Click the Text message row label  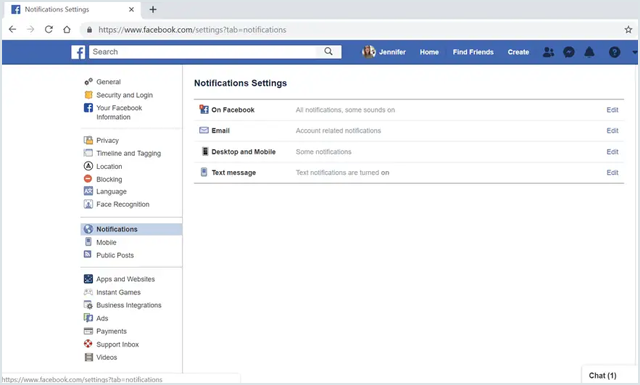pos(233,173)
